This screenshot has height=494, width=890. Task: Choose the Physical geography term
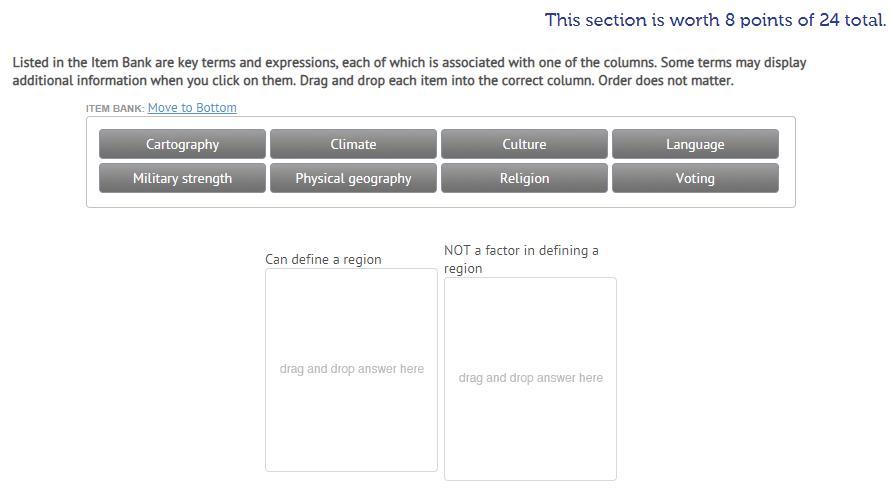pyautogui.click(x=353, y=178)
